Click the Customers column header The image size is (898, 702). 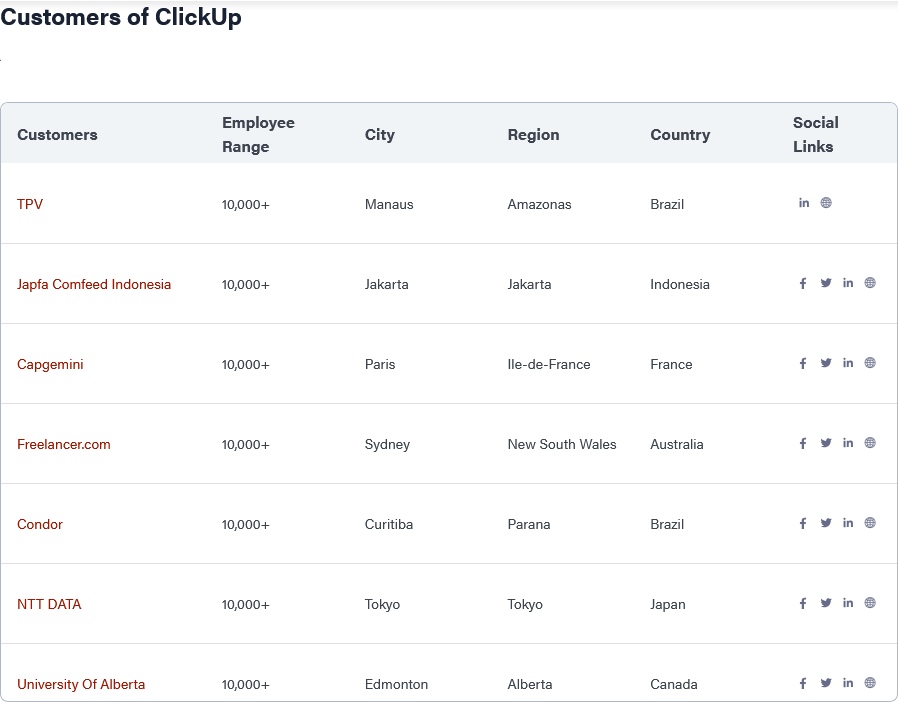pyautogui.click(x=57, y=135)
